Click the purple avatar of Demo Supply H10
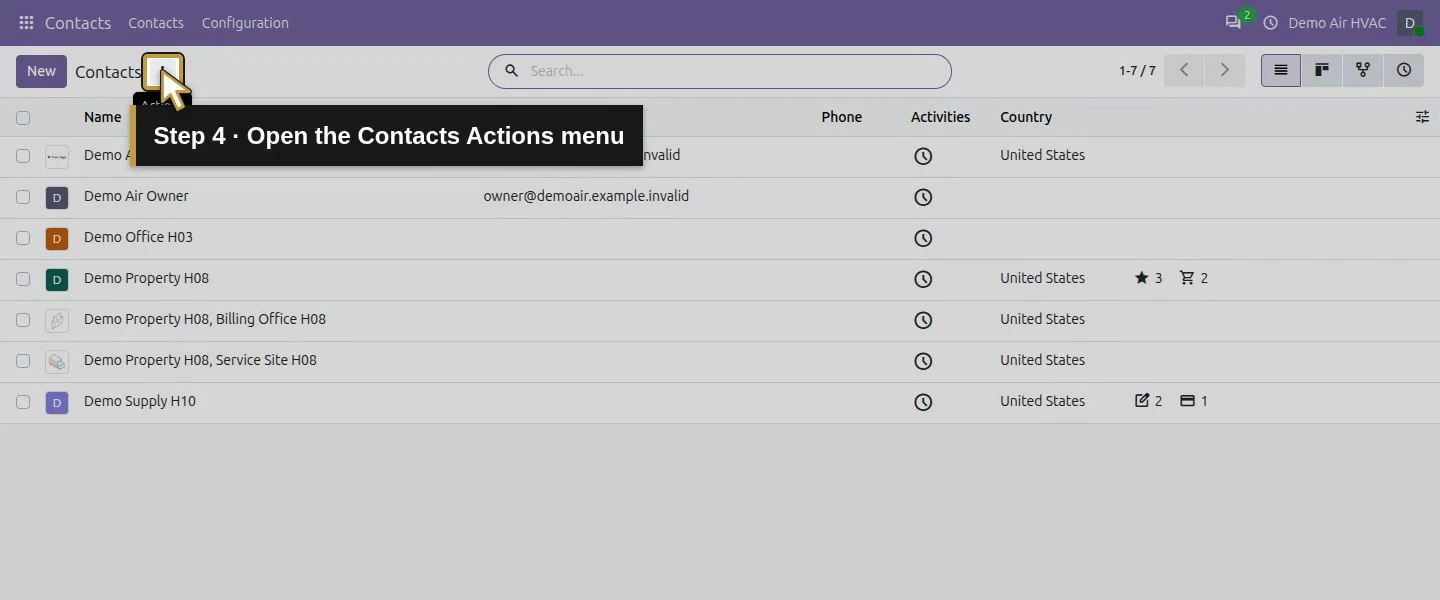The width and height of the screenshot is (1440, 600). point(57,403)
